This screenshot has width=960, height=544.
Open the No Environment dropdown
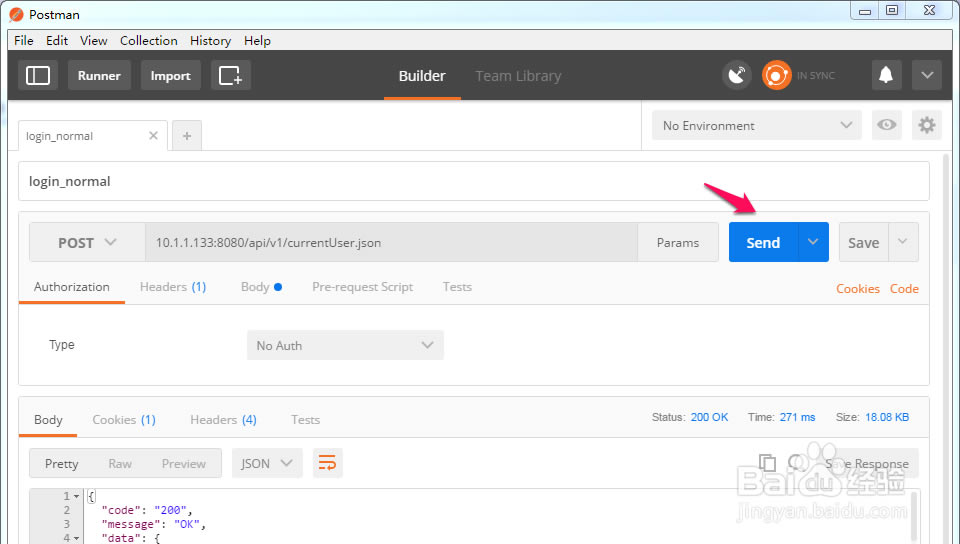pos(756,125)
